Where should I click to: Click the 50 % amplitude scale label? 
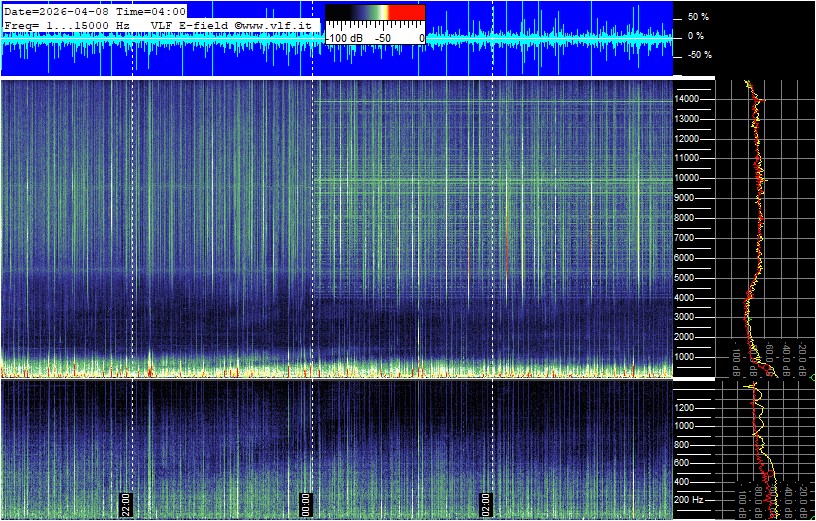point(697,17)
